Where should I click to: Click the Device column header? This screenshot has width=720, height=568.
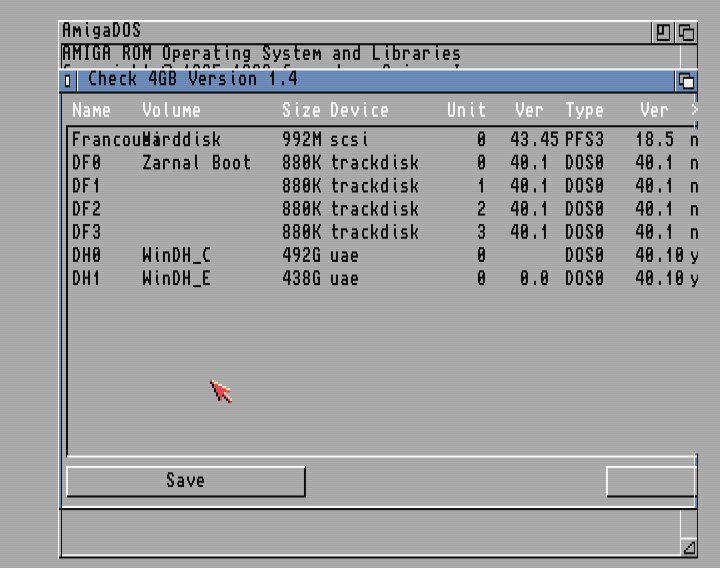359,110
